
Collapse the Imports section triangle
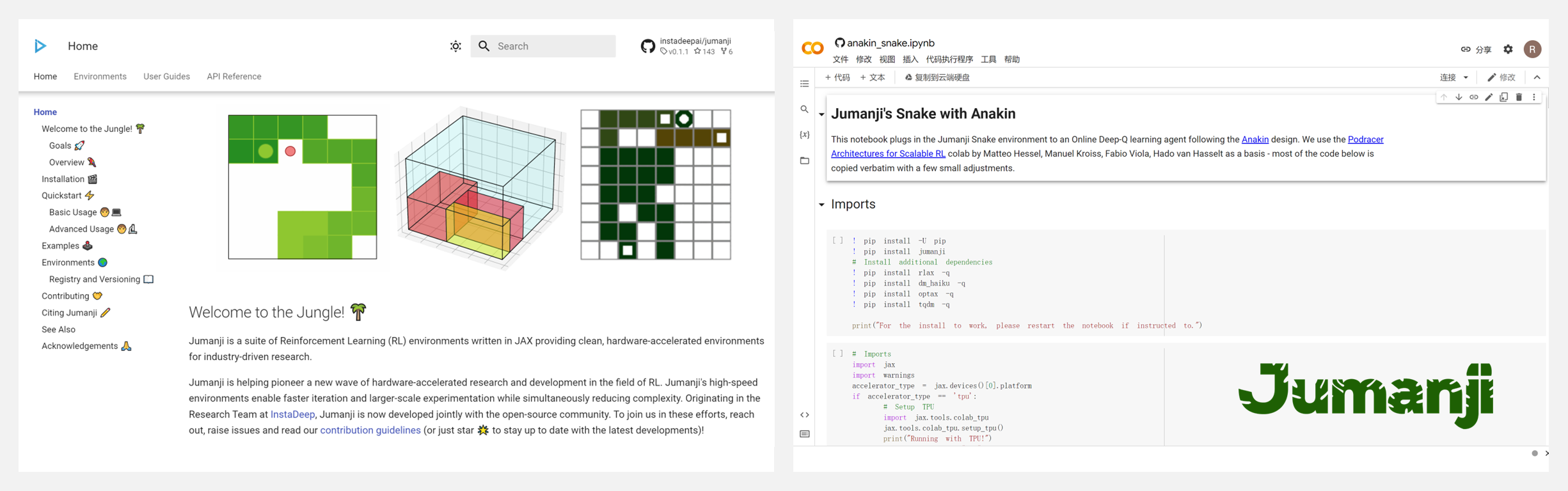click(x=821, y=205)
